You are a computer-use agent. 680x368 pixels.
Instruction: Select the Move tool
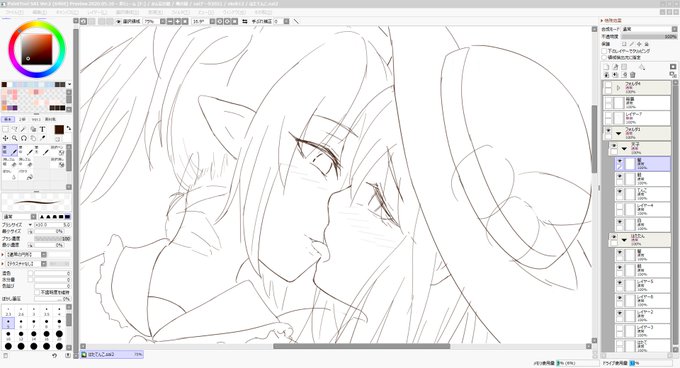click(5, 138)
